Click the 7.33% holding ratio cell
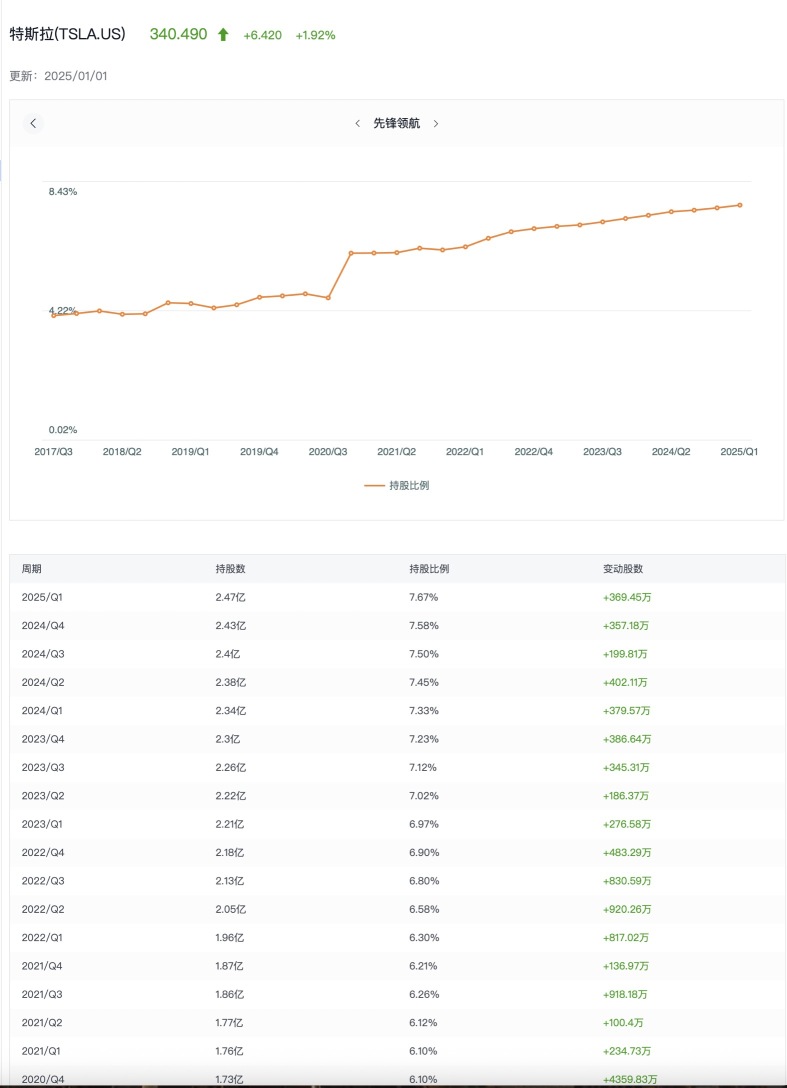This screenshot has height=1088, width=787. click(423, 711)
